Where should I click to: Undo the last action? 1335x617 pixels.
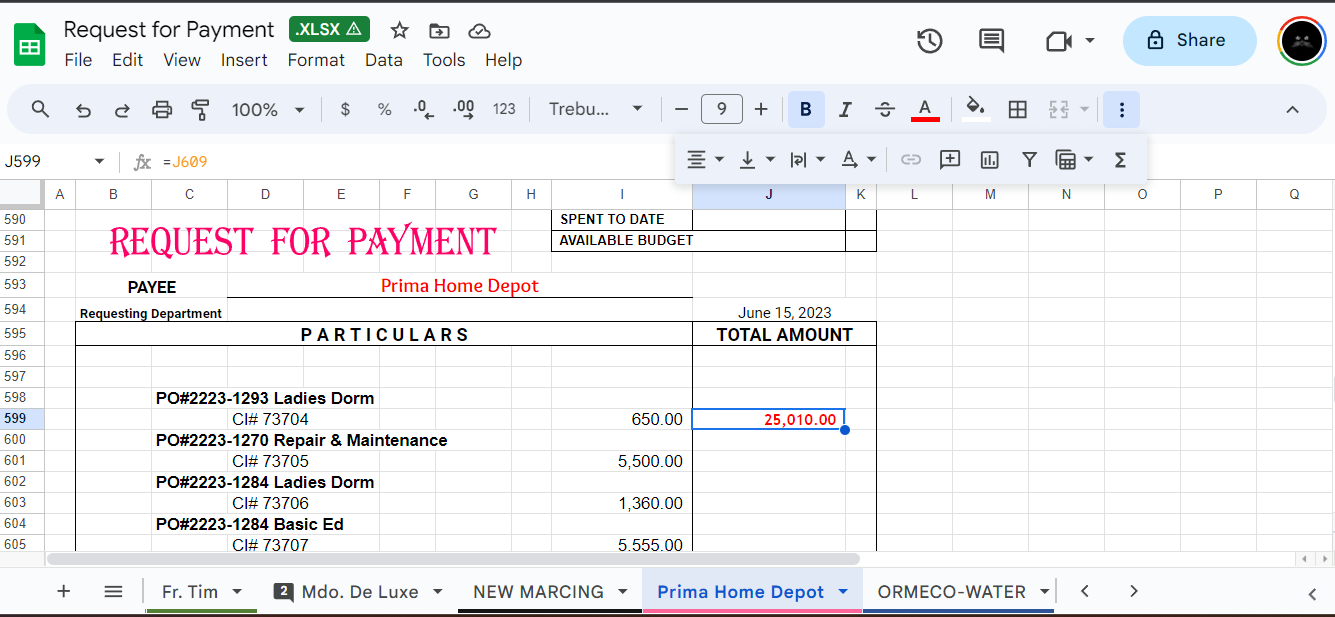click(84, 110)
